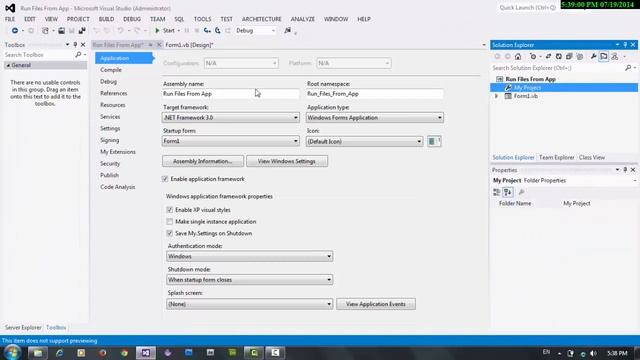This screenshot has width=640, height=360.
Task: Toggle Preview Selected Items icon
Action: click(604, 56)
